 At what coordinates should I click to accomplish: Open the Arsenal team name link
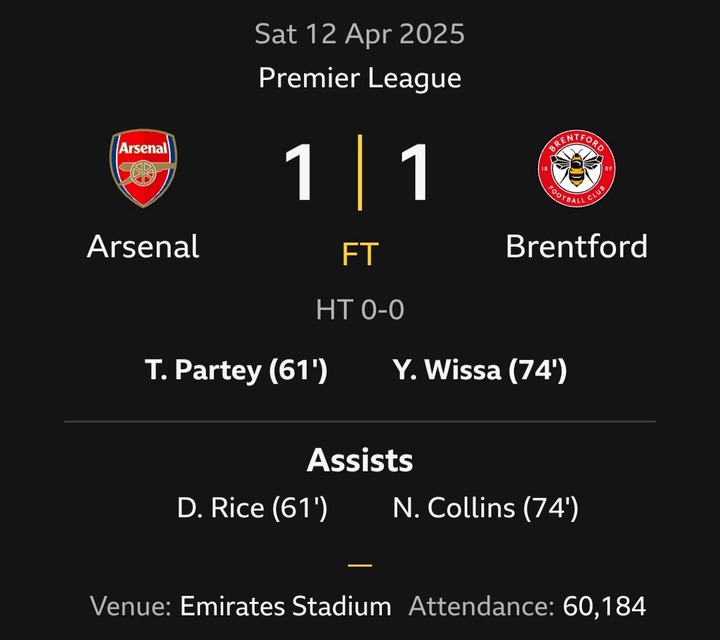coord(143,247)
